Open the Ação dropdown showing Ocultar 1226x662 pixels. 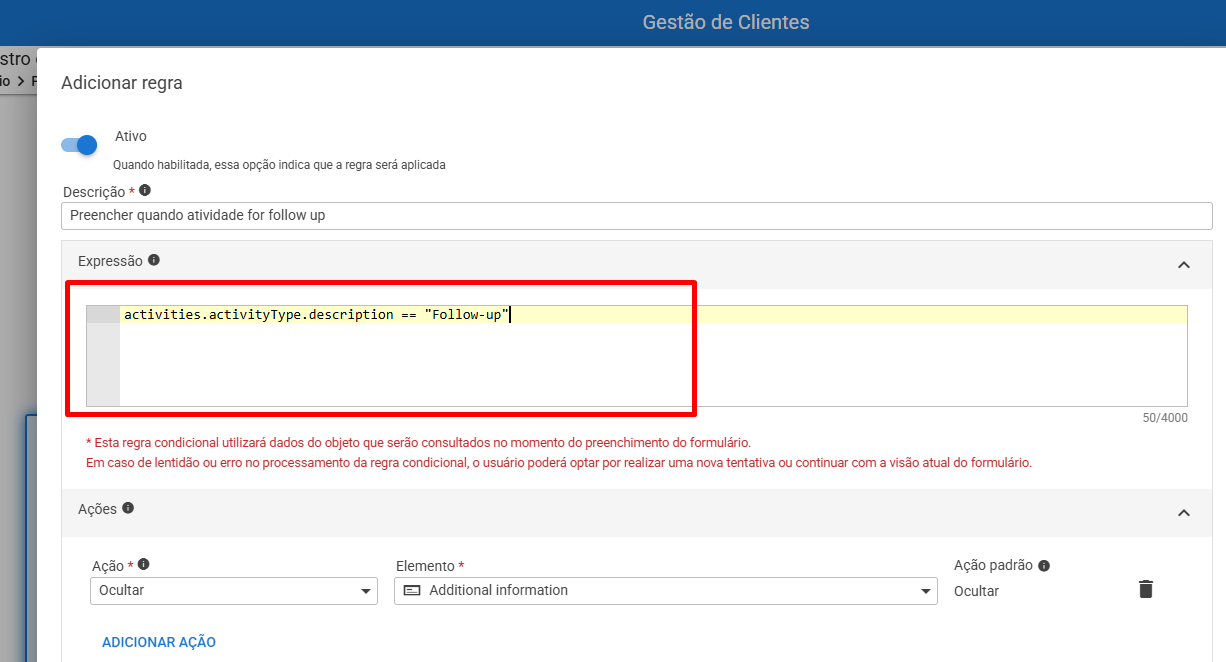pyautogui.click(x=234, y=591)
